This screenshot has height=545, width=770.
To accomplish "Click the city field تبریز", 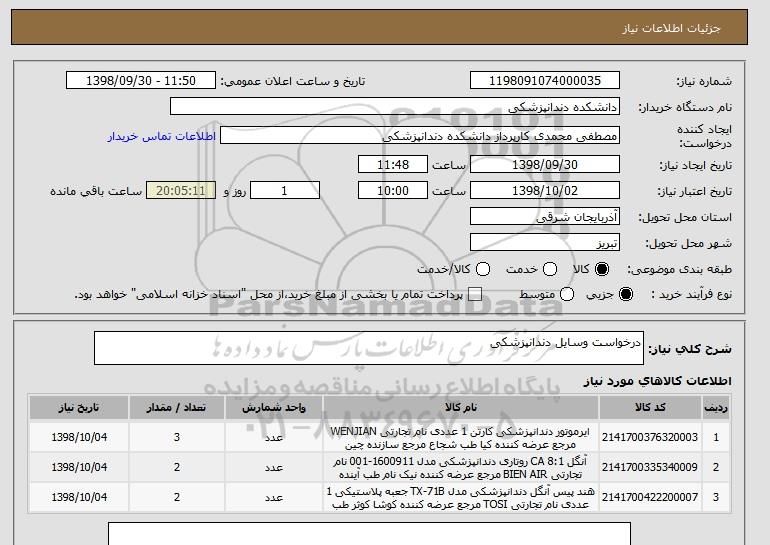I will click(x=545, y=243).
